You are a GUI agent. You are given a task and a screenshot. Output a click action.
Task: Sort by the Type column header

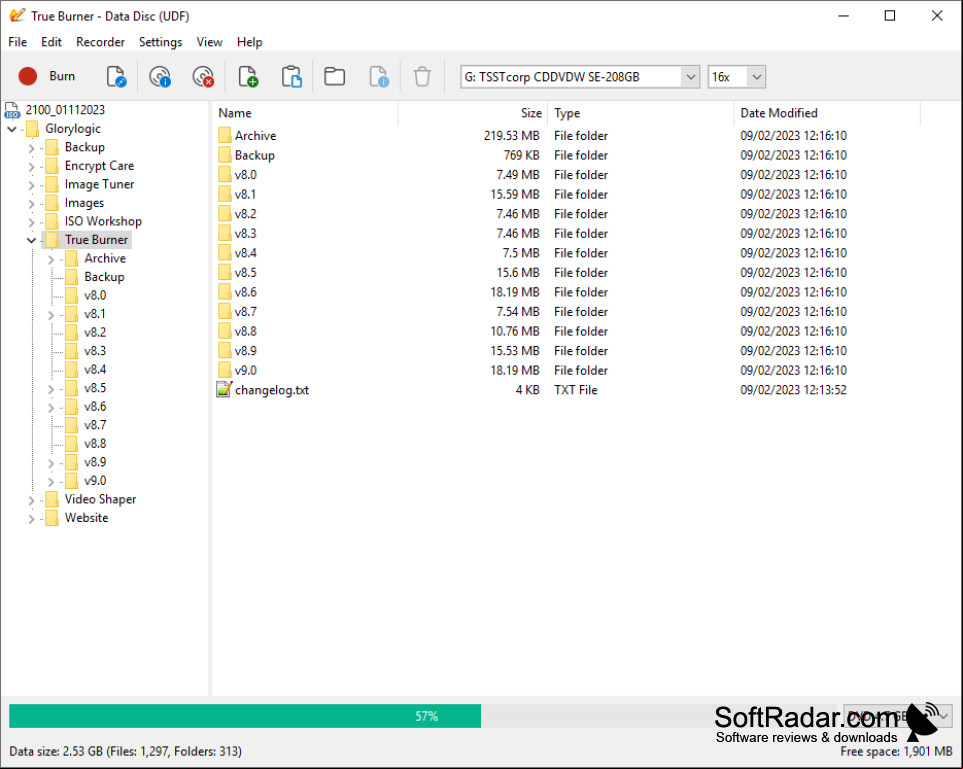[642, 113]
